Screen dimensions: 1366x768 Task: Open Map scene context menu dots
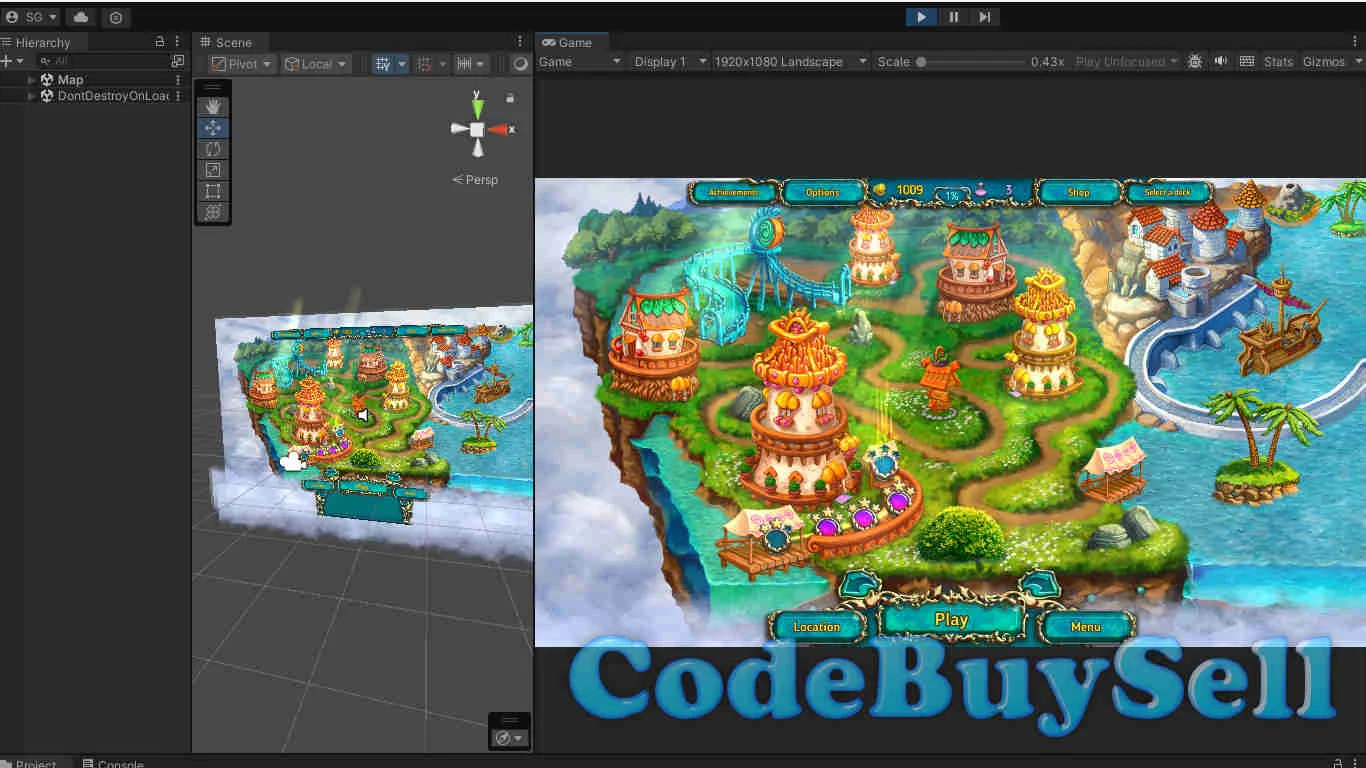click(178, 79)
